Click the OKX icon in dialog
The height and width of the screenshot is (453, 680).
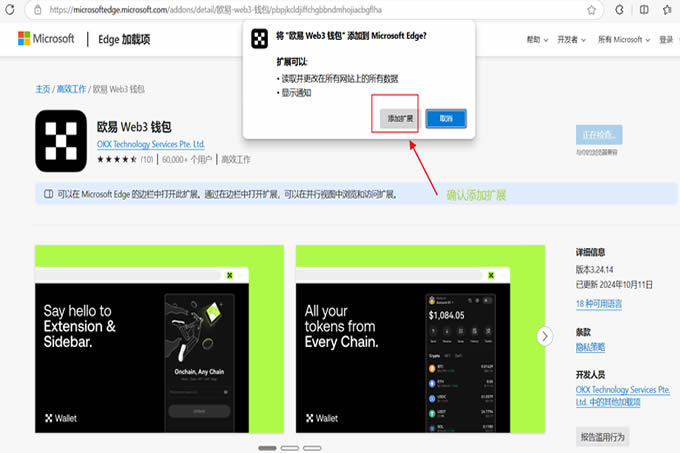[x=259, y=39]
